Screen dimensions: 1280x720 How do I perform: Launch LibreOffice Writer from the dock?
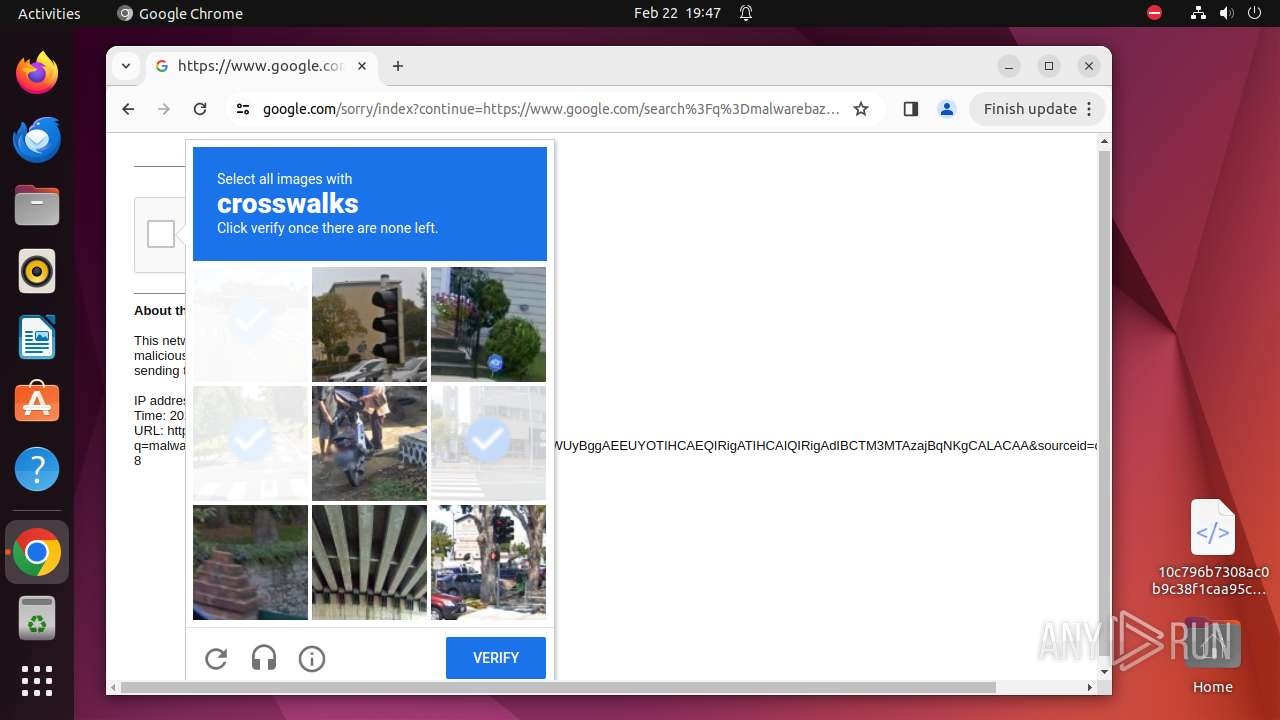pos(37,337)
